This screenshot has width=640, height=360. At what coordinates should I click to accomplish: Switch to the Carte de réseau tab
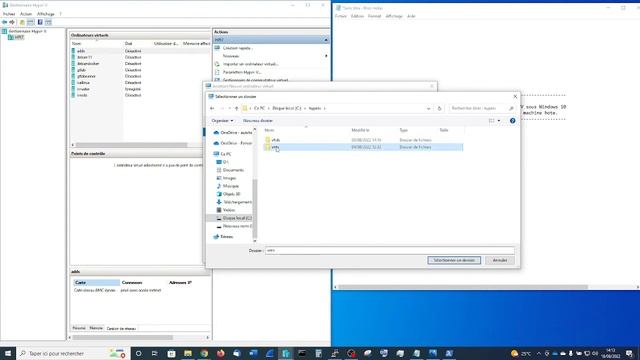[x=121, y=329]
